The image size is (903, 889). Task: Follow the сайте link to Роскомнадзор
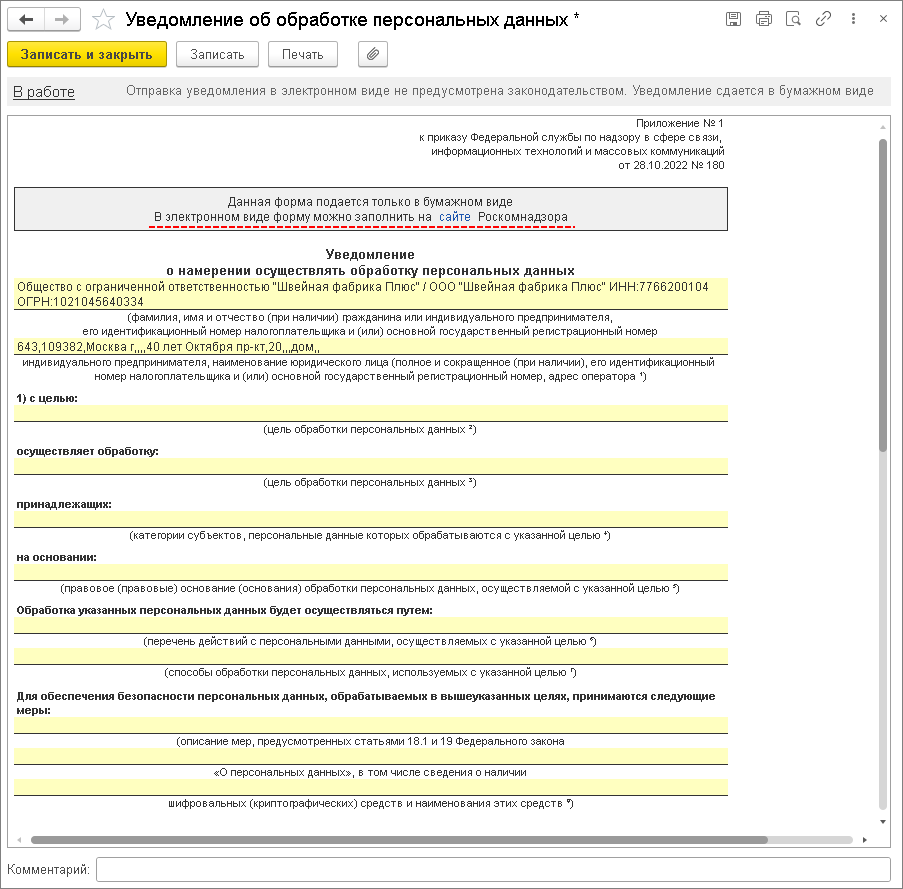[454, 217]
